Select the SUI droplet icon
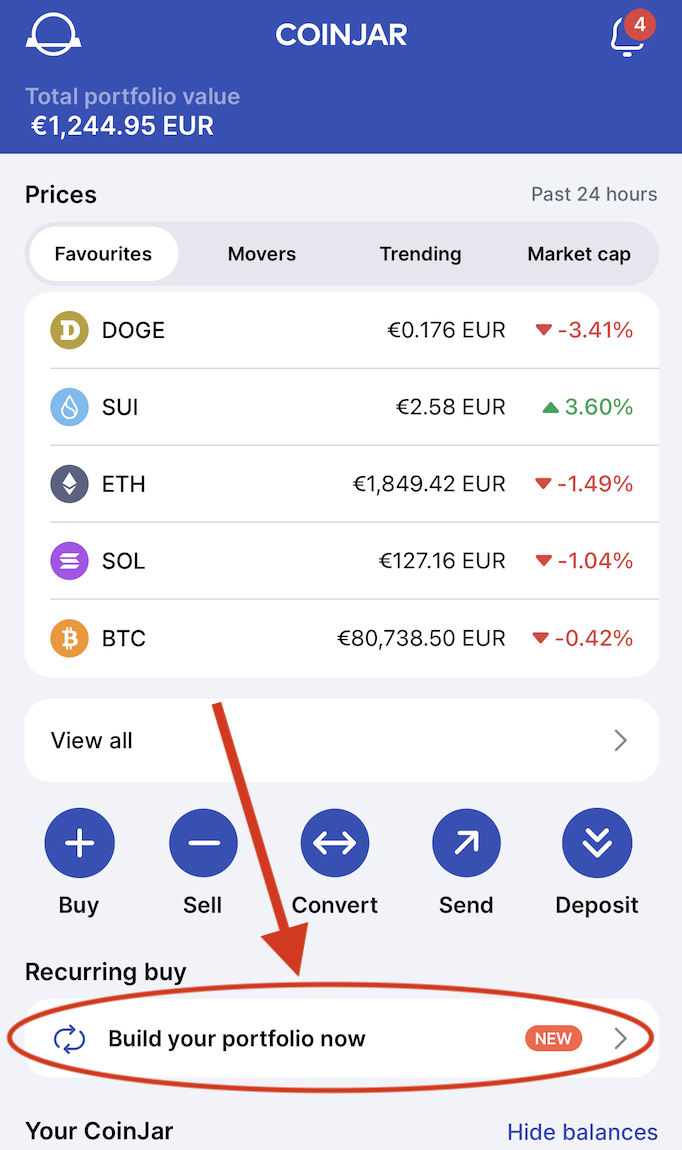Viewport: 682px width, 1150px height. 70,407
